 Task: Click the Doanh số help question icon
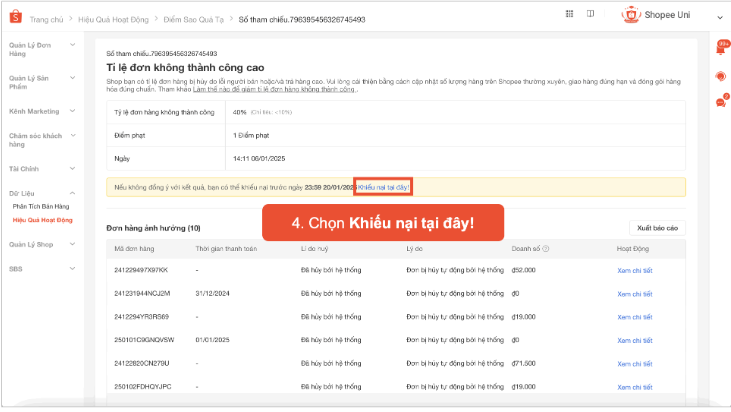[545, 249]
